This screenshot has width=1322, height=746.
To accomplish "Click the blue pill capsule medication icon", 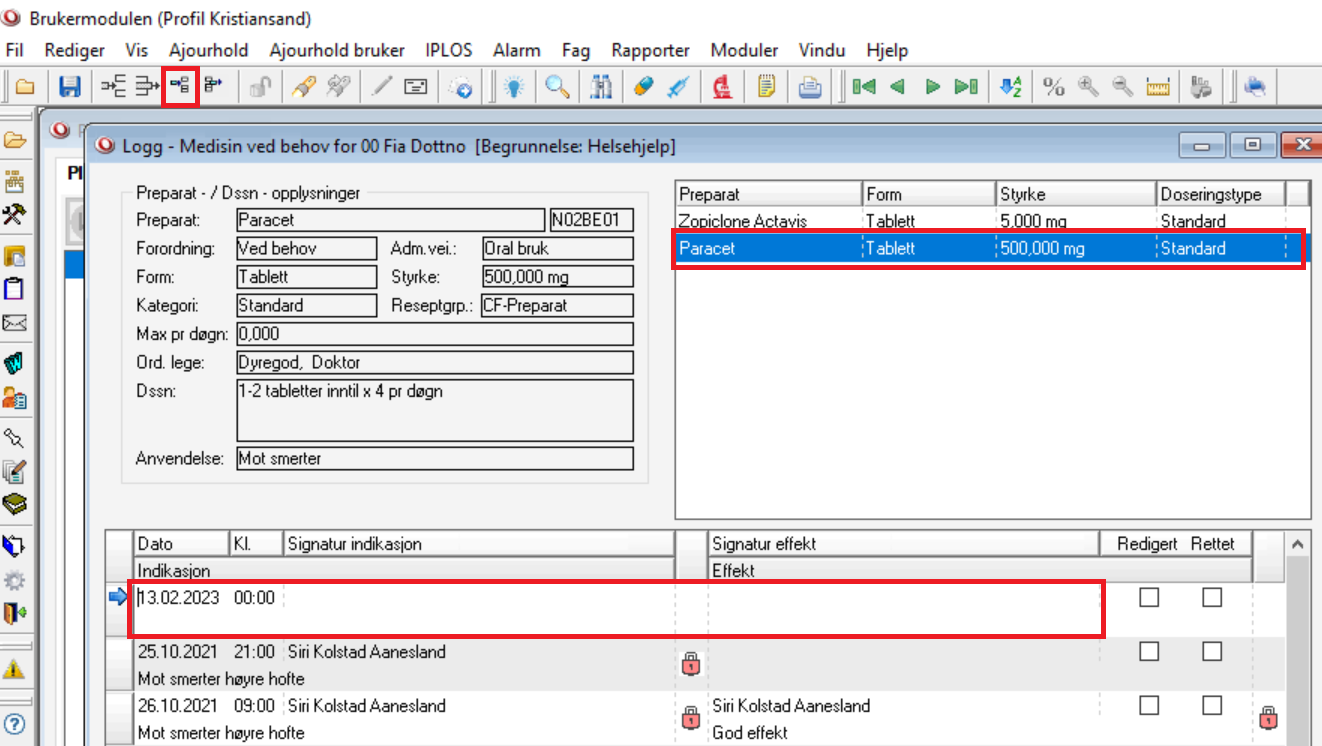I will coord(644,87).
